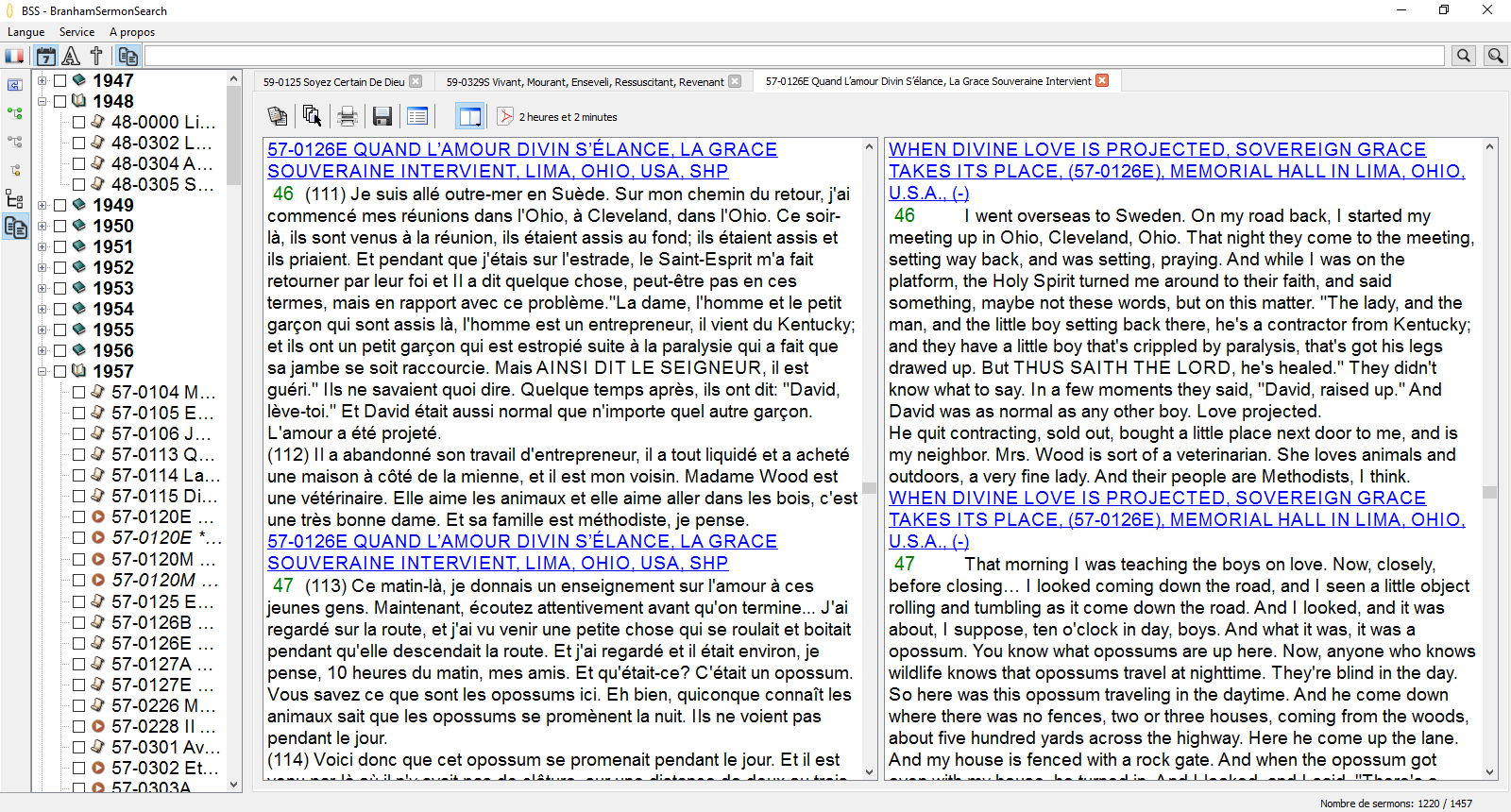
Task: Check the 1950 year checkbox
Action: 59,226
